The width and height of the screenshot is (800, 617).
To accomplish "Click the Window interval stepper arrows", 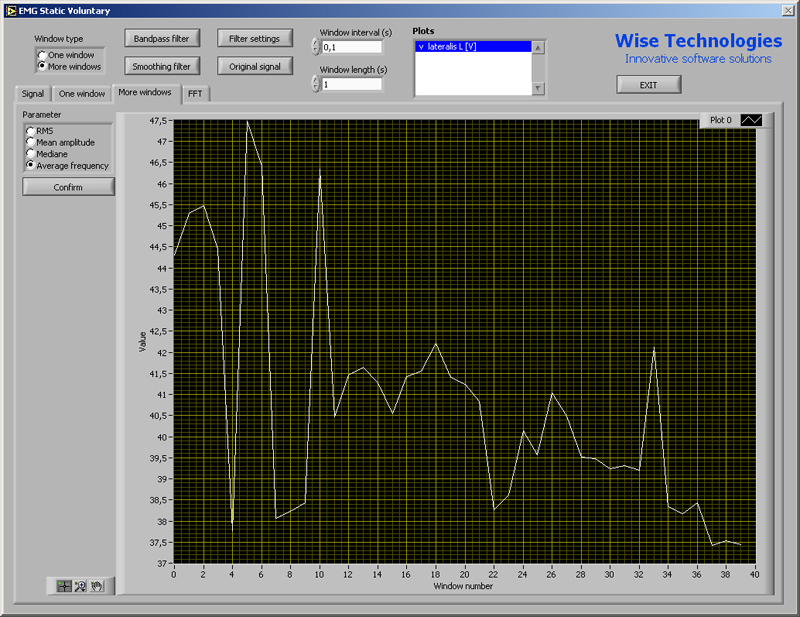I will click(x=316, y=46).
